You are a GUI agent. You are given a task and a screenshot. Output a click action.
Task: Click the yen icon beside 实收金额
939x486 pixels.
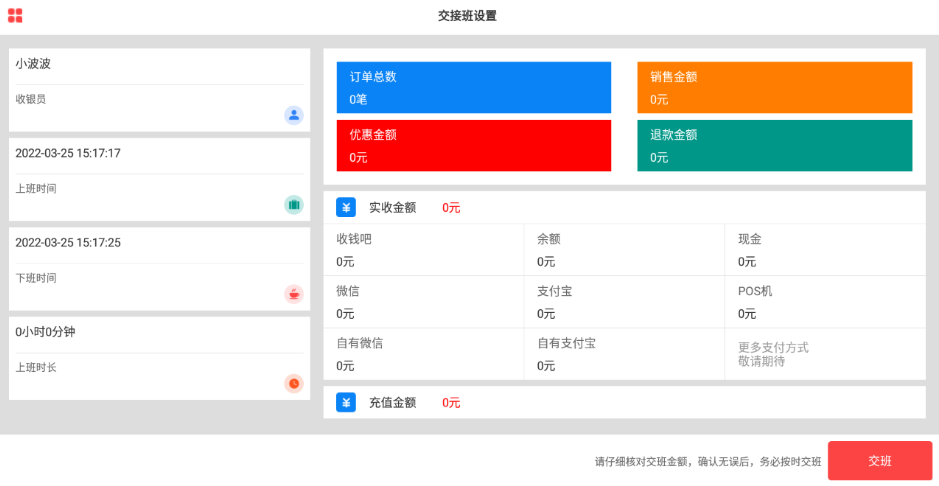click(346, 208)
